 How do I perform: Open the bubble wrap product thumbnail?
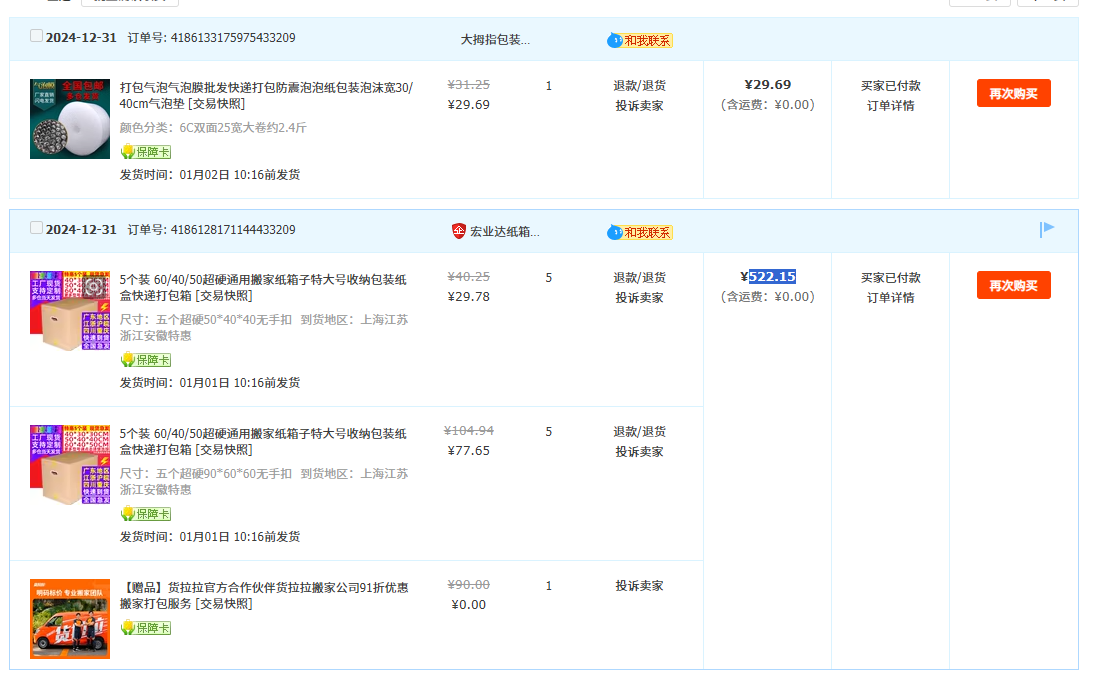(70, 119)
